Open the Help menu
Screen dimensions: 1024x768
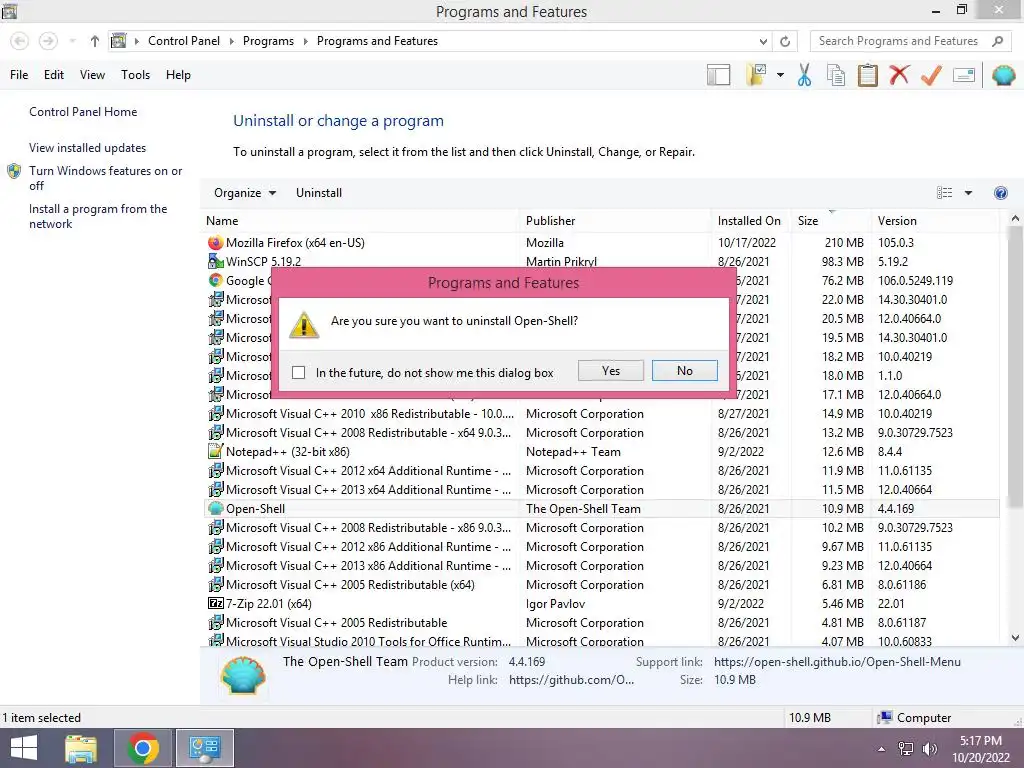pyautogui.click(x=178, y=75)
